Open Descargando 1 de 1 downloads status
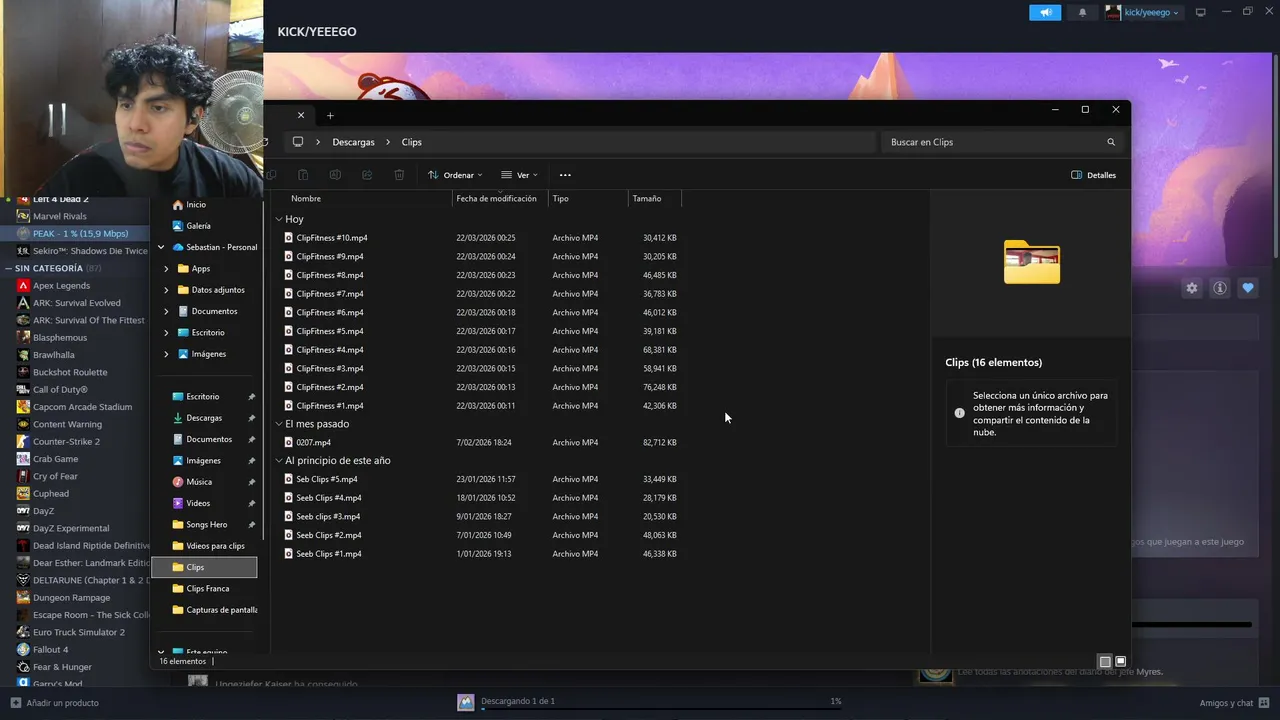 coord(517,701)
